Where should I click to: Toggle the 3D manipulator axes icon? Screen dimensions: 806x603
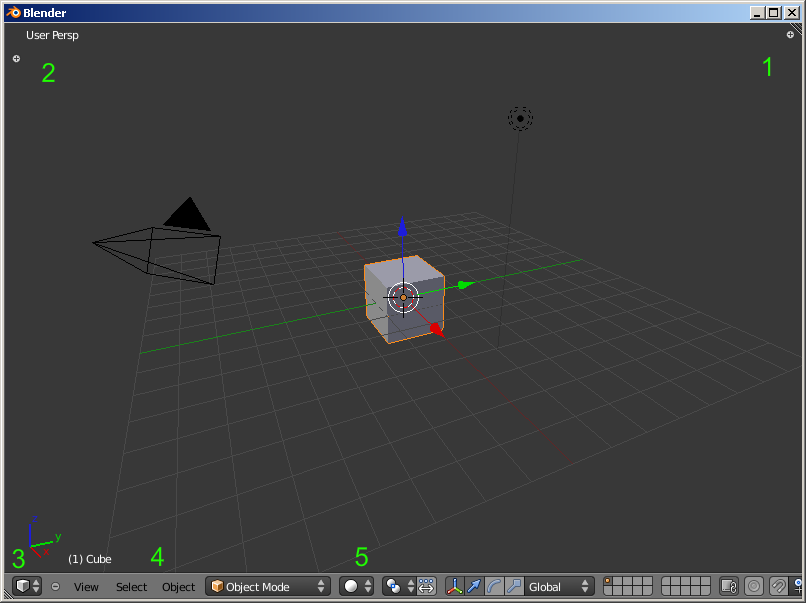pos(454,586)
